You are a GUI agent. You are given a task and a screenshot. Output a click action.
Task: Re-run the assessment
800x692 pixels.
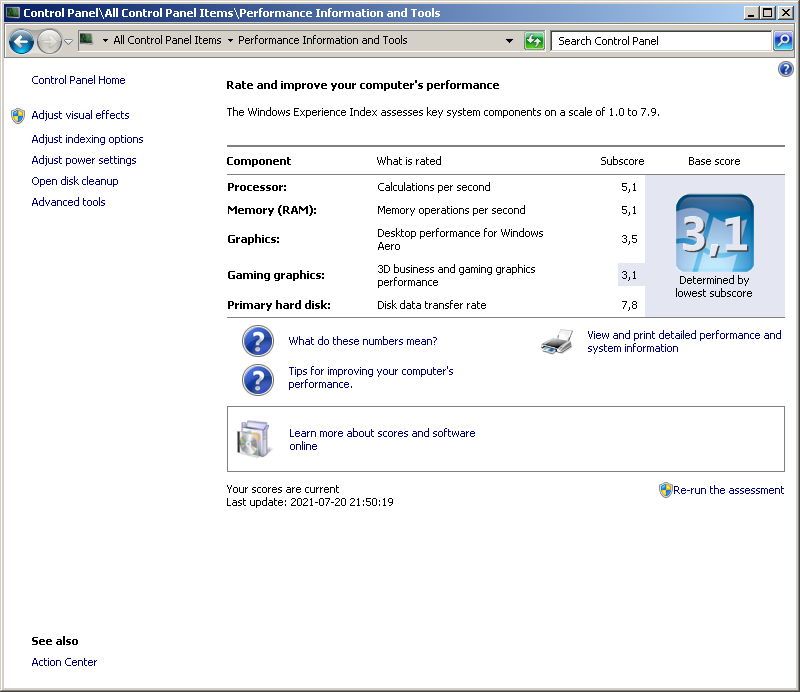pos(728,490)
